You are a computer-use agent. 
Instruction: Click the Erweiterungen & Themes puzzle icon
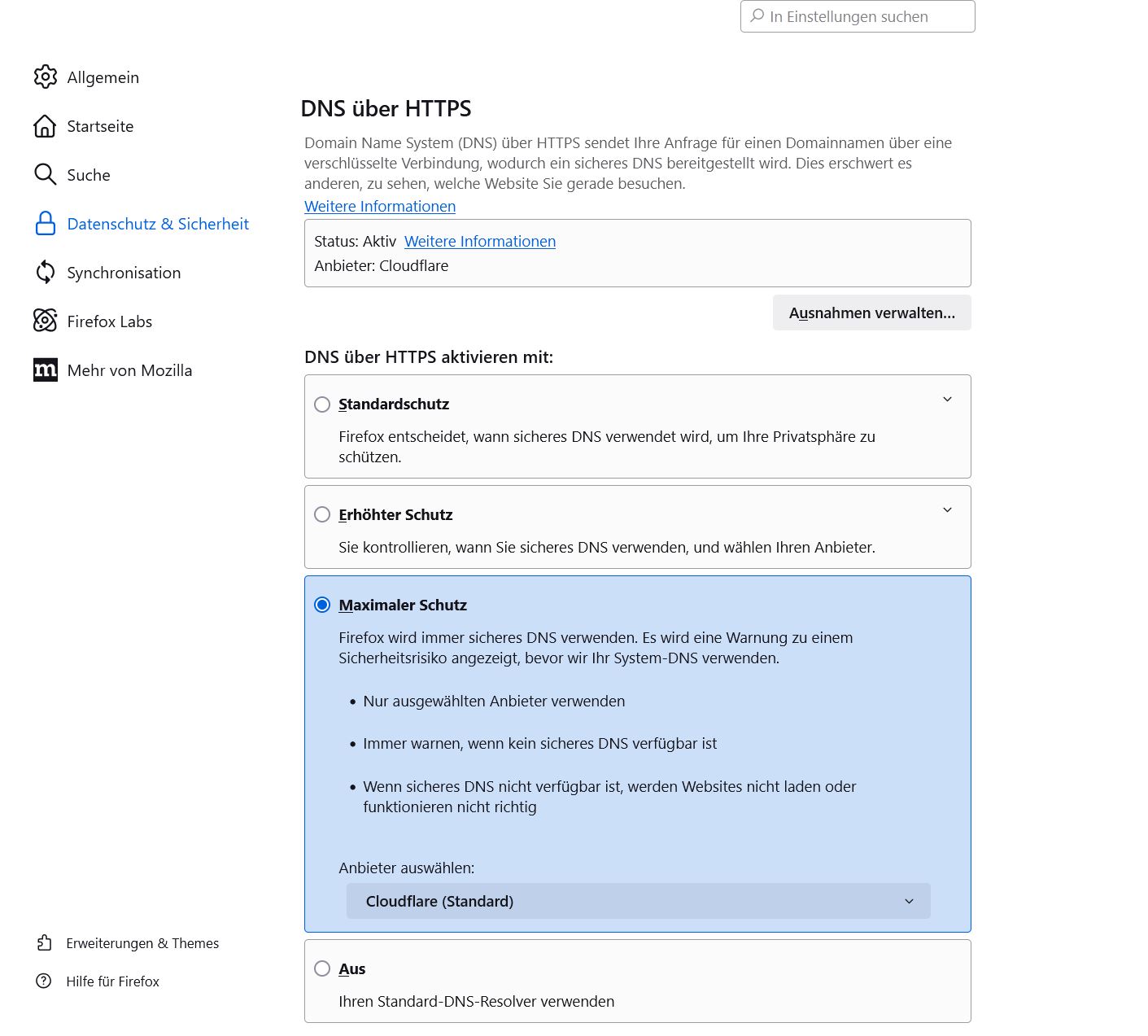pos(44,942)
